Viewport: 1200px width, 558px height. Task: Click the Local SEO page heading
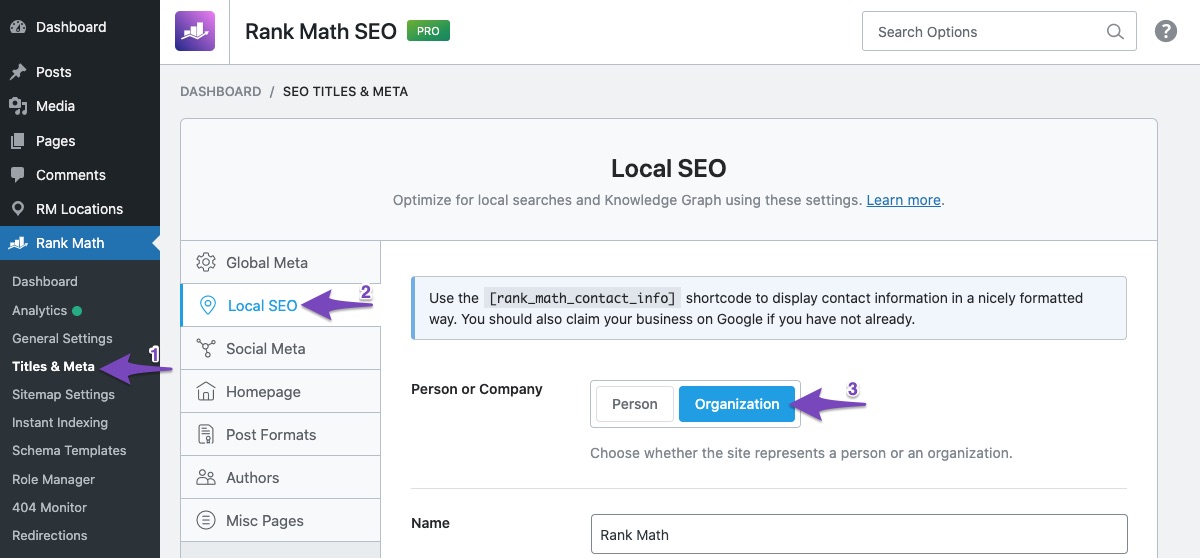point(669,167)
